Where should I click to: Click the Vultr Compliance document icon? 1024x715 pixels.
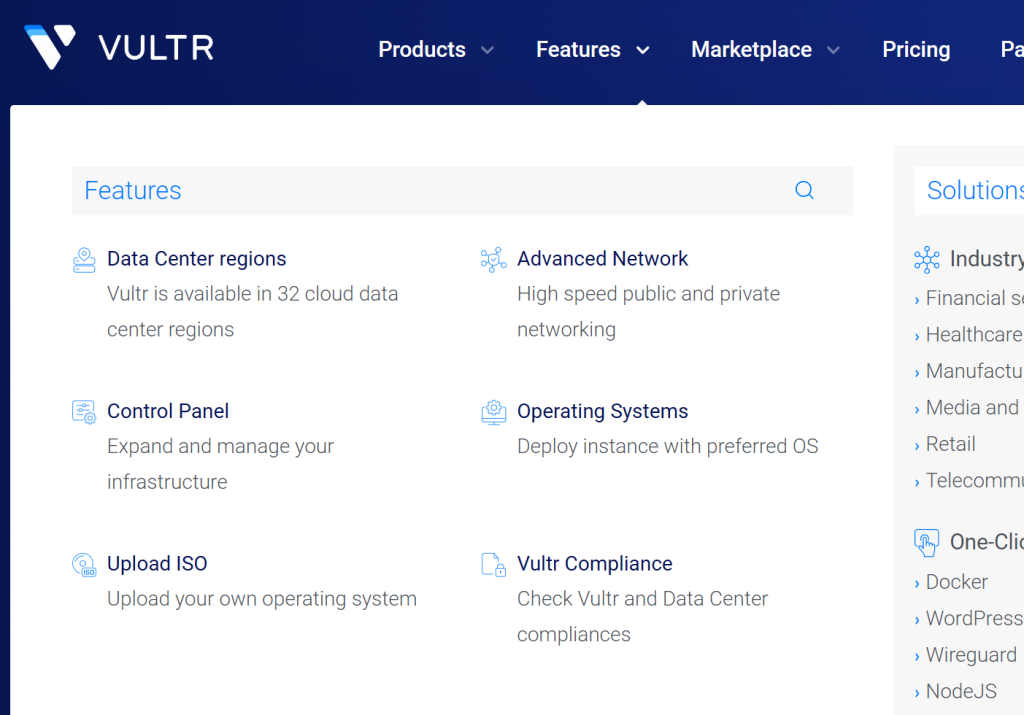click(x=494, y=565)
